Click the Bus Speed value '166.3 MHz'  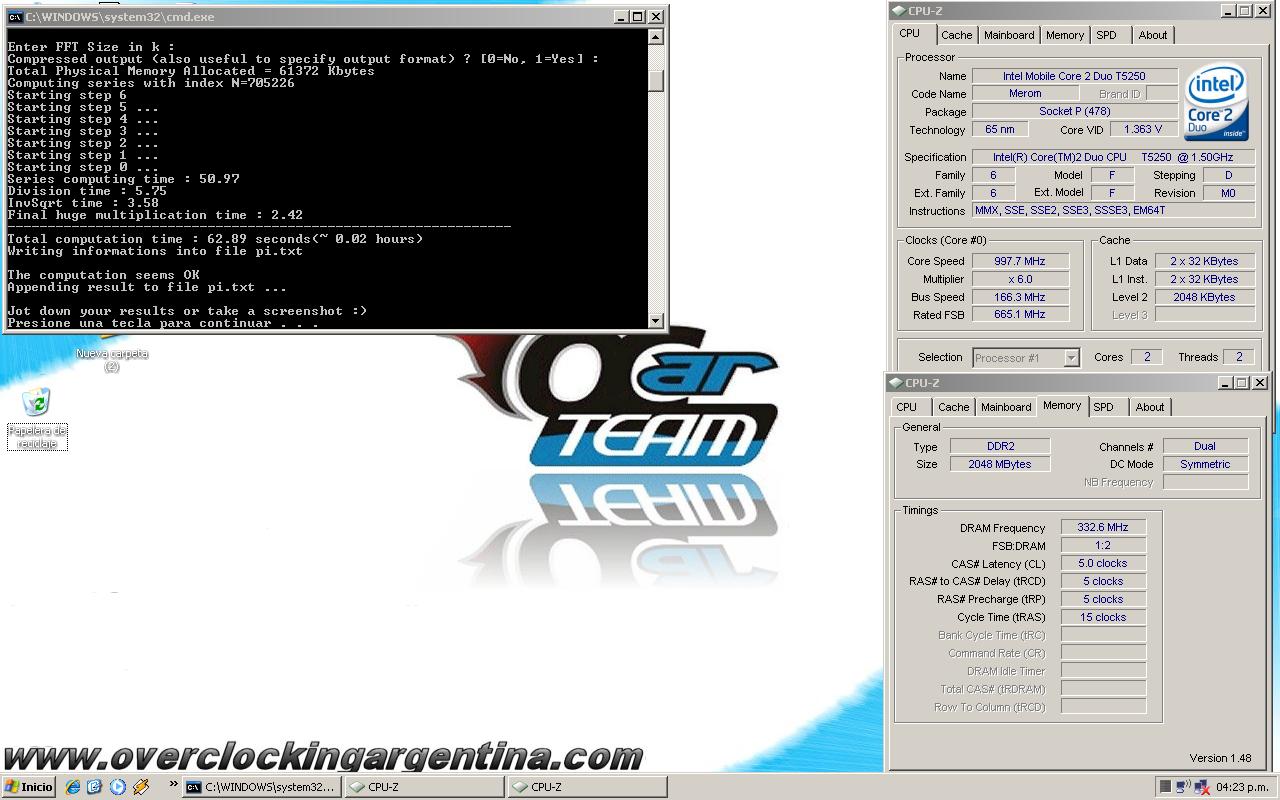(x=1020, y=297)
